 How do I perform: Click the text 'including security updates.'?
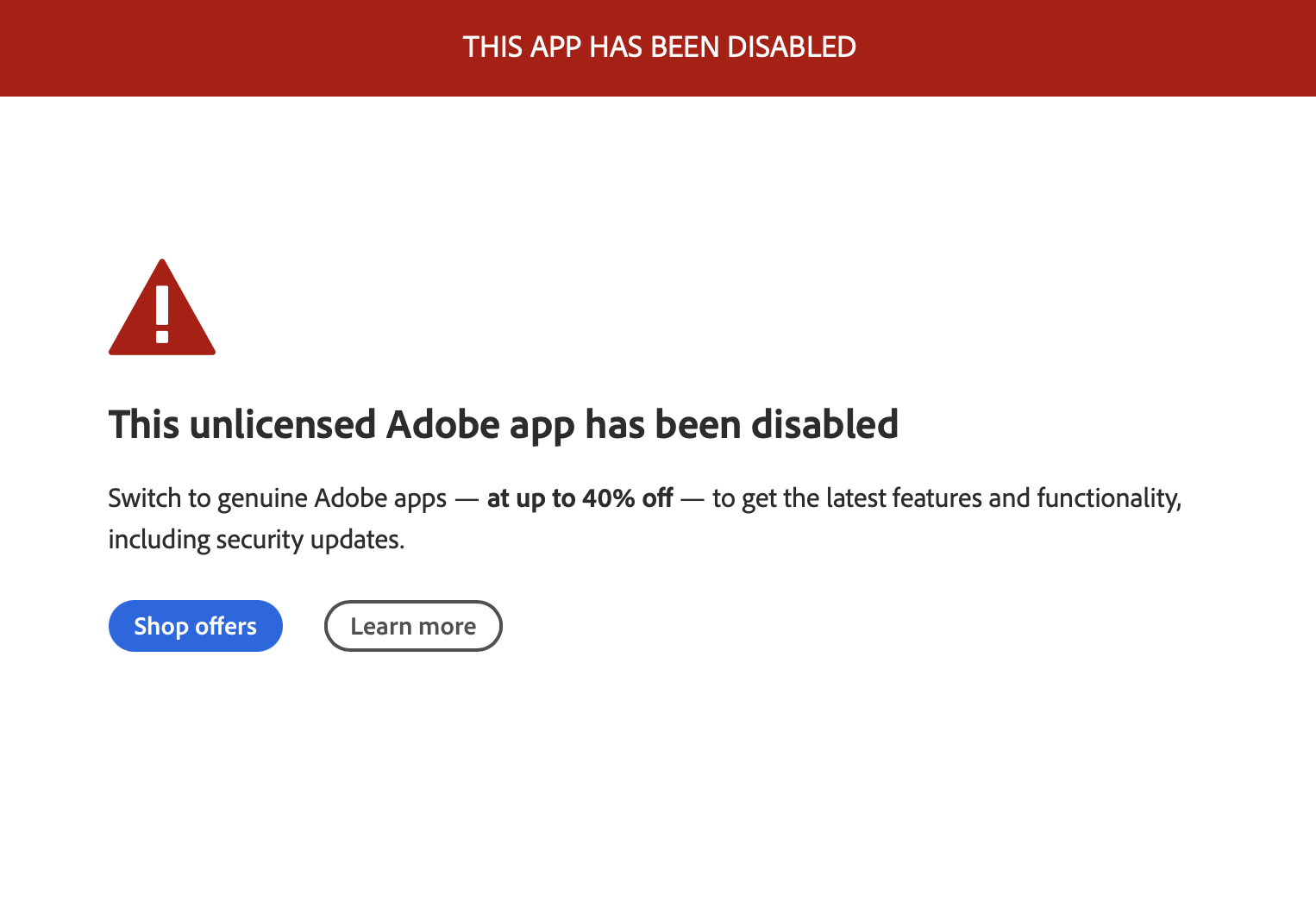(x=256, y=540)
